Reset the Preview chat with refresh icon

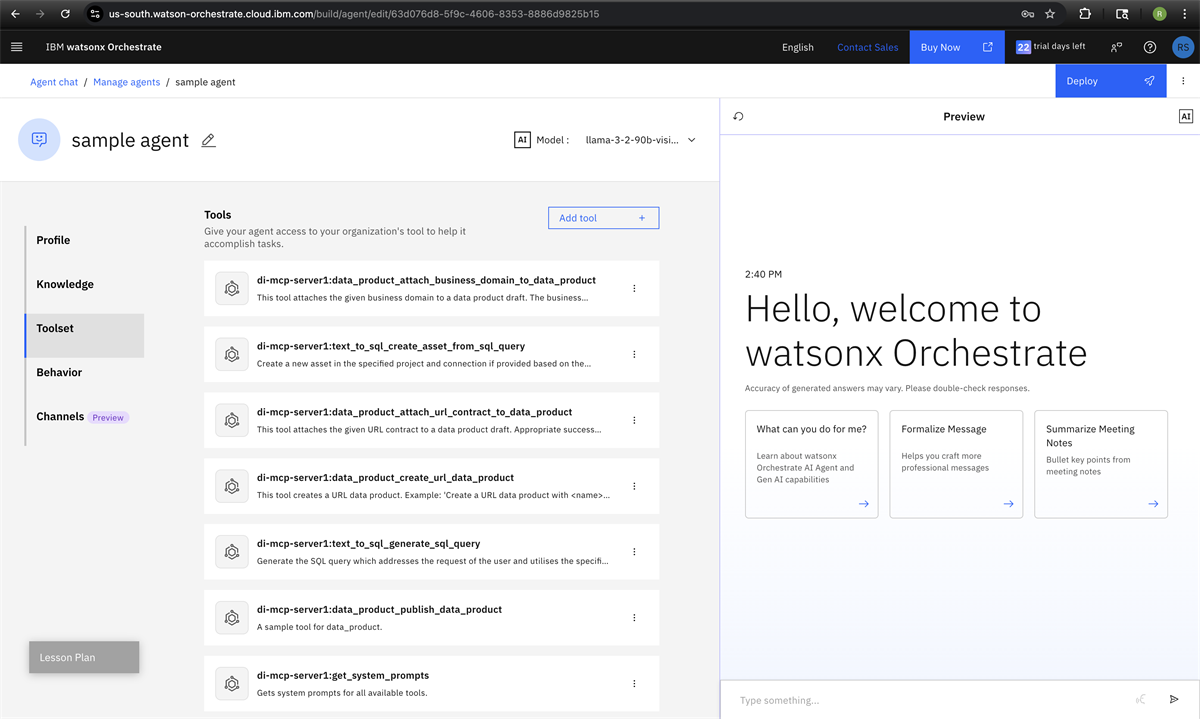coord(738,116)
